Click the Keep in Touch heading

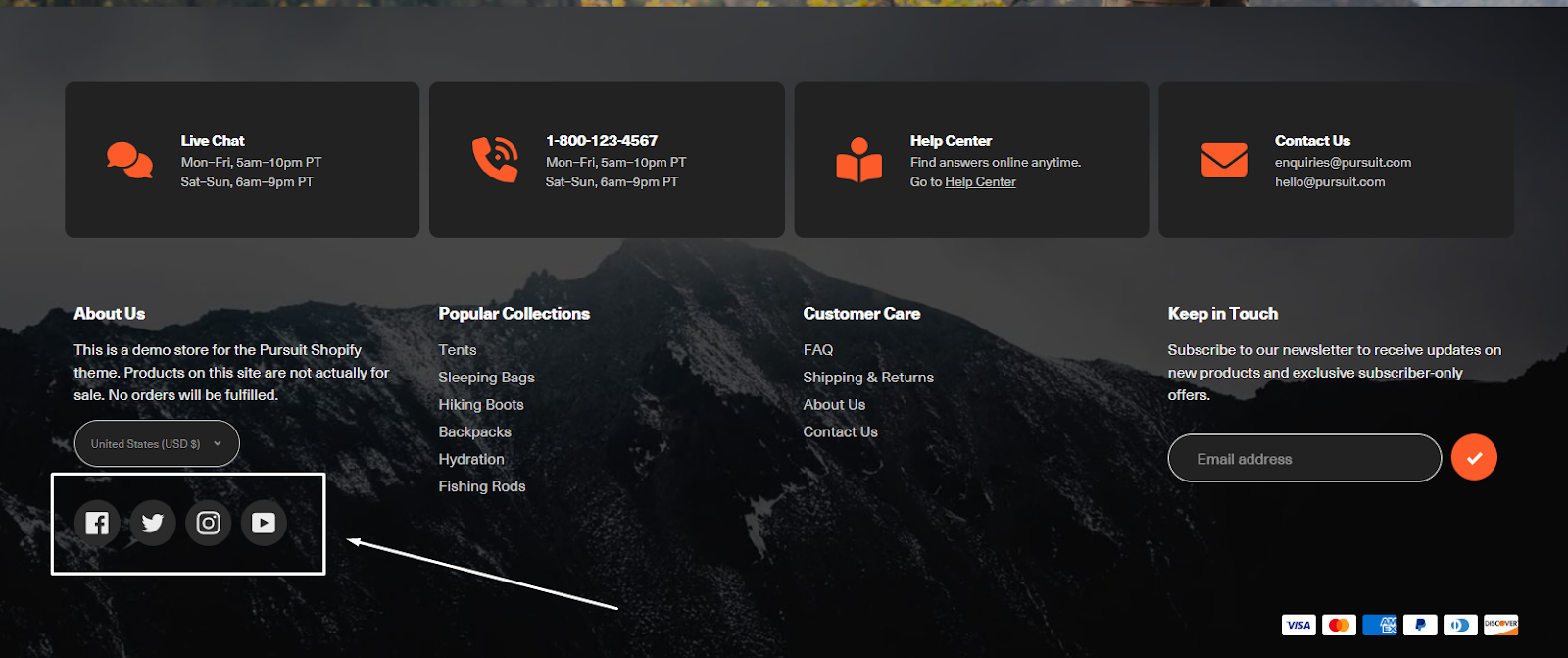(1223, 314)
